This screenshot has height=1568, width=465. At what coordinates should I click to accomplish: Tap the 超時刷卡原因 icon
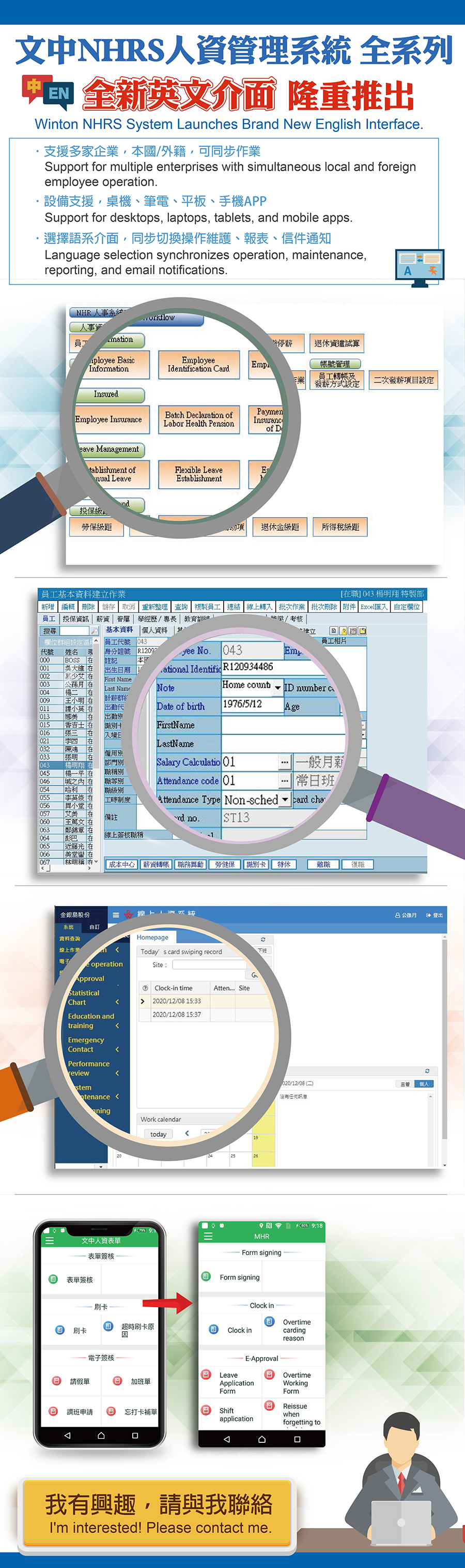pyautogui.click(x=108, y=1326)
